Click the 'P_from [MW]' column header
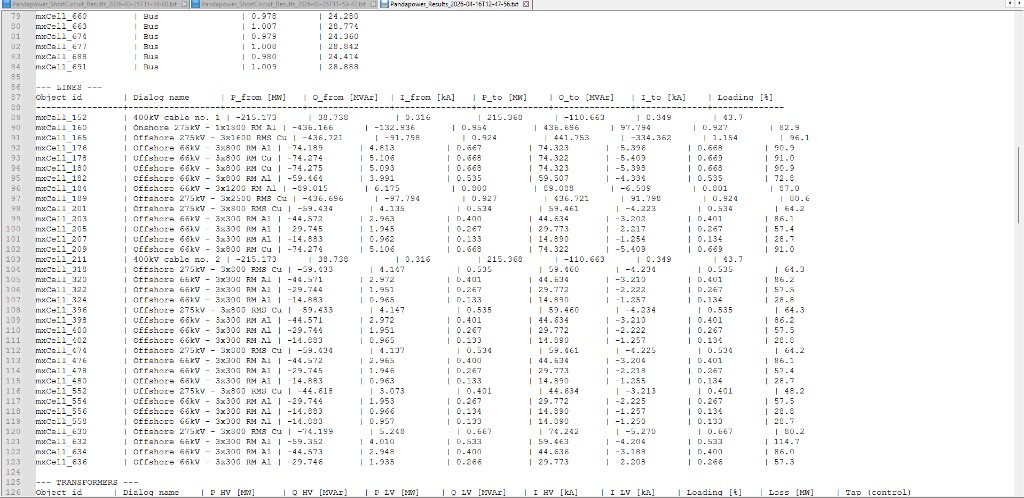Image resolution: width=1024 pixels, height=498 pixels. coord(257,97)
